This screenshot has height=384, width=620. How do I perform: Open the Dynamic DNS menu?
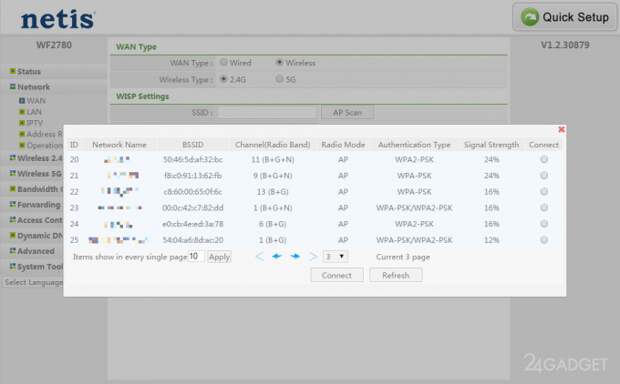36,236
